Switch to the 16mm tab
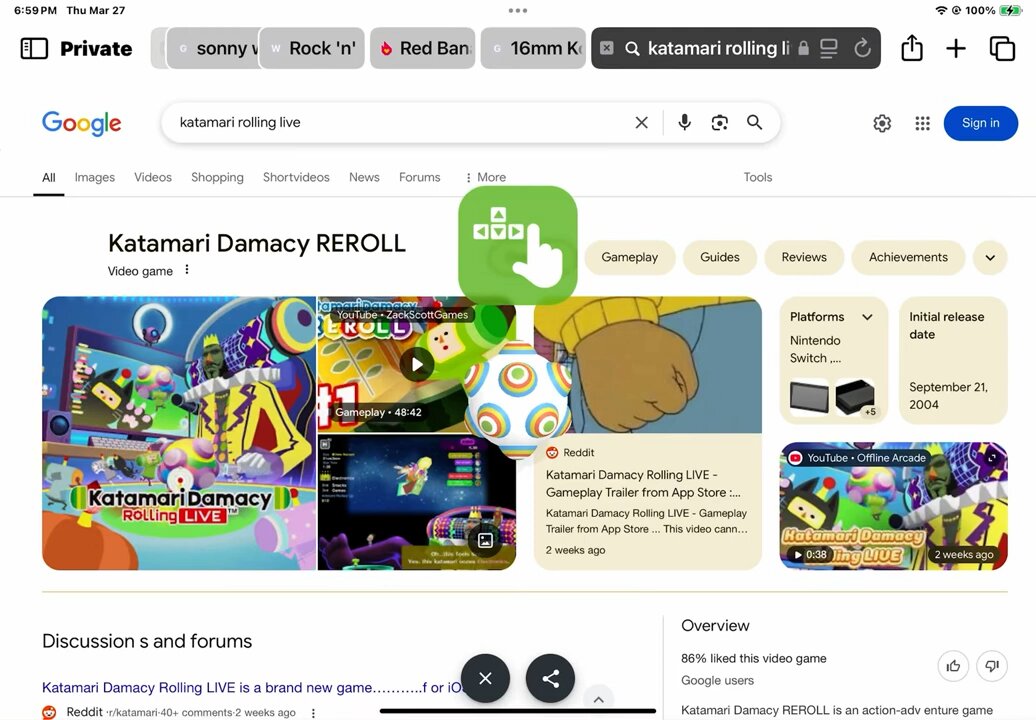Viewport: 1036px width, 720px height. 533,48
